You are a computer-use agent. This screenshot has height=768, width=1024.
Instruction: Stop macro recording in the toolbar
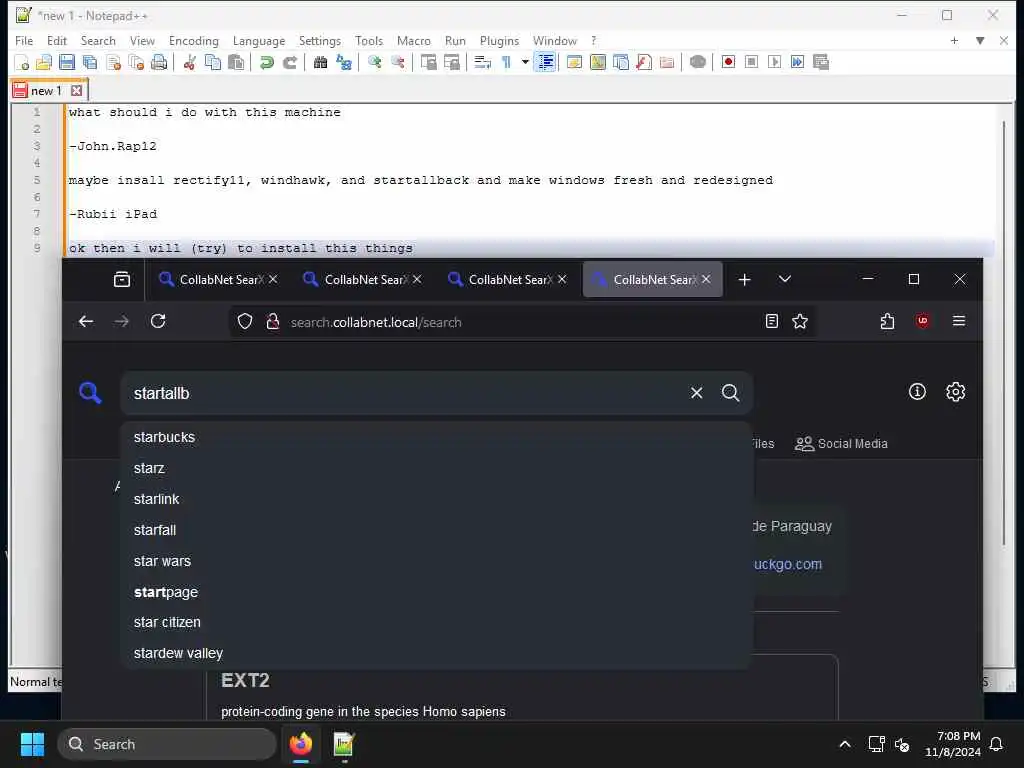(751, 63)
